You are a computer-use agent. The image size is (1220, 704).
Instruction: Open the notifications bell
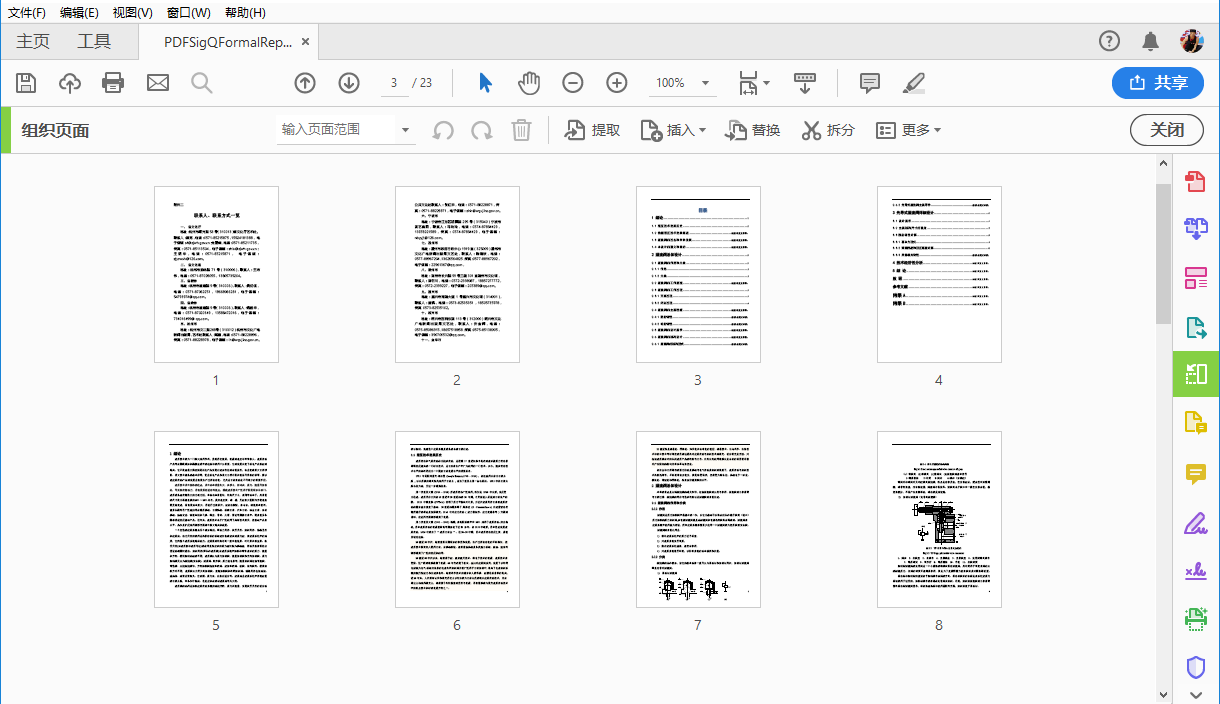pyautogui.click(x=1151, y=41)
